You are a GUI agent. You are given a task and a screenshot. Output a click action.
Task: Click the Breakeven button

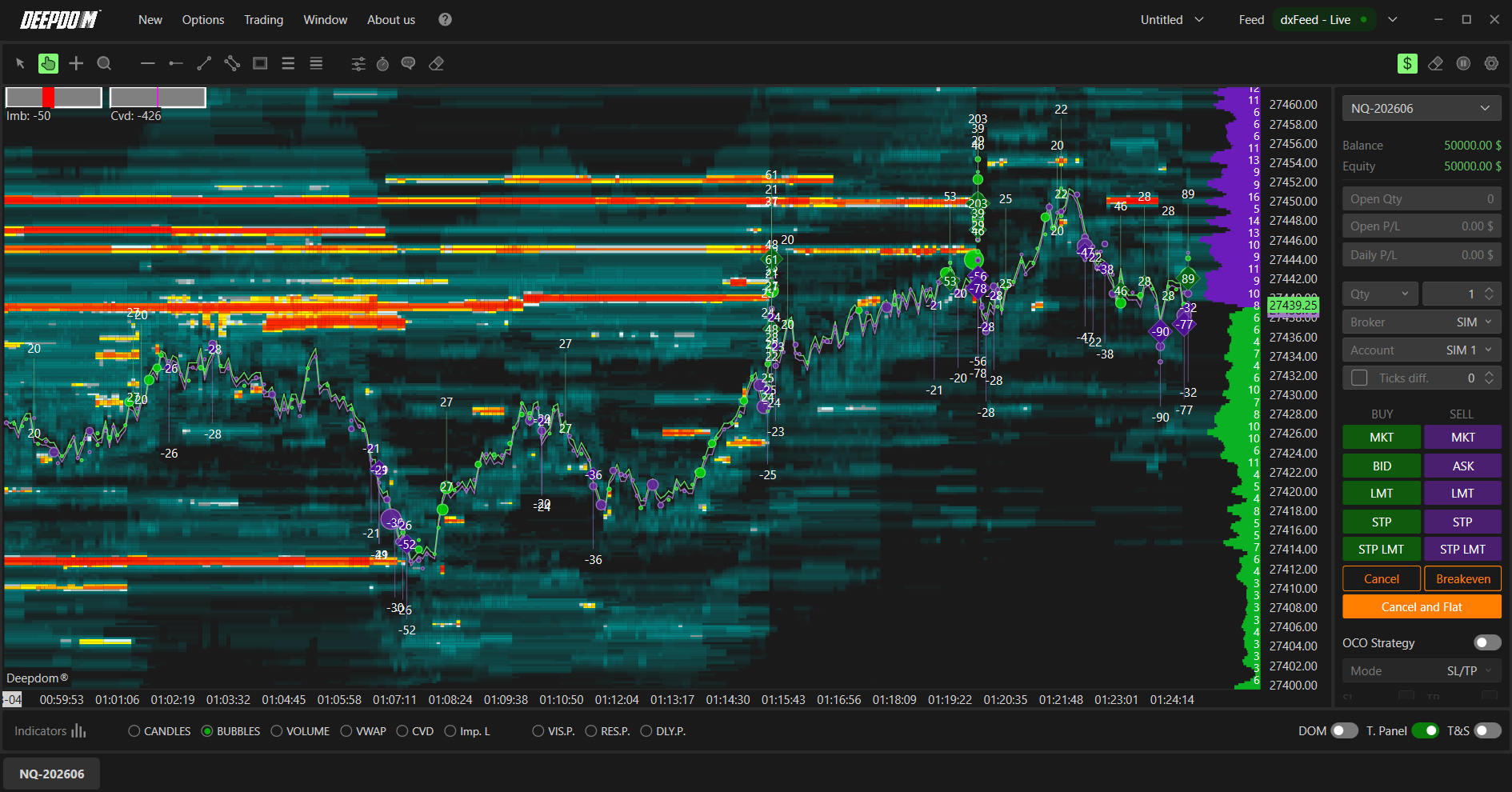click(x=1462, y=578)
